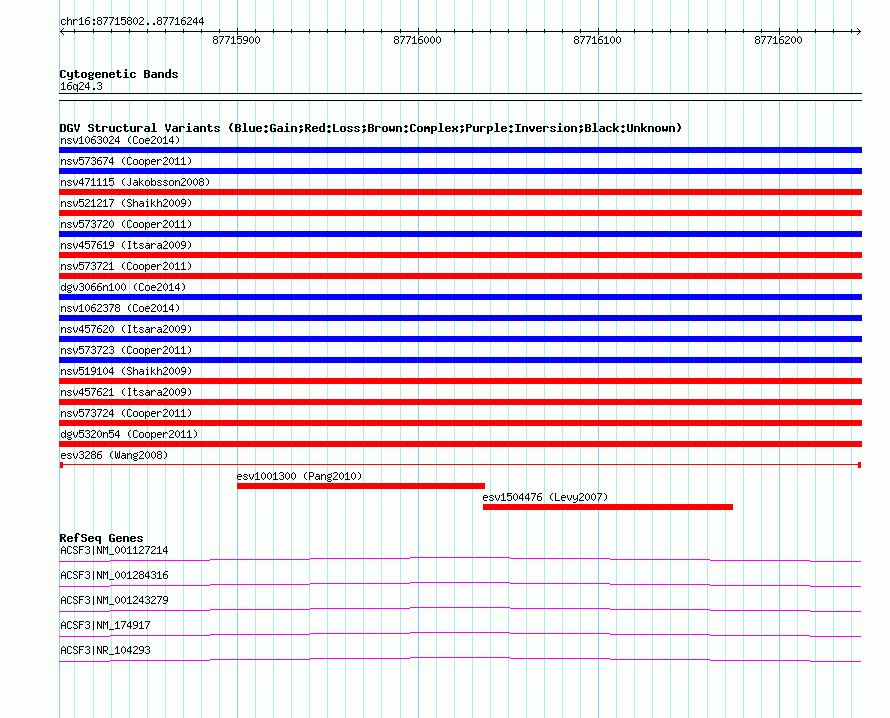The height and width of the screenshot is (718, 890).
Task: Click ruler position 87716200
Action: [x=778, y=40]
